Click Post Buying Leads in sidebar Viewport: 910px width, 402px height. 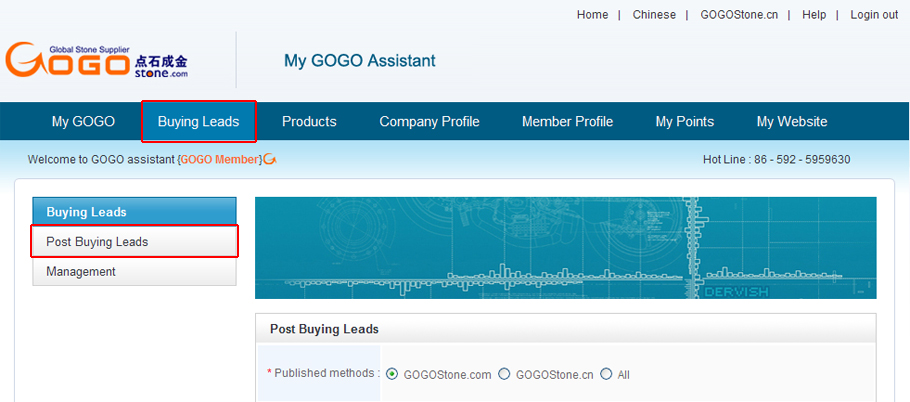[135, 242]
